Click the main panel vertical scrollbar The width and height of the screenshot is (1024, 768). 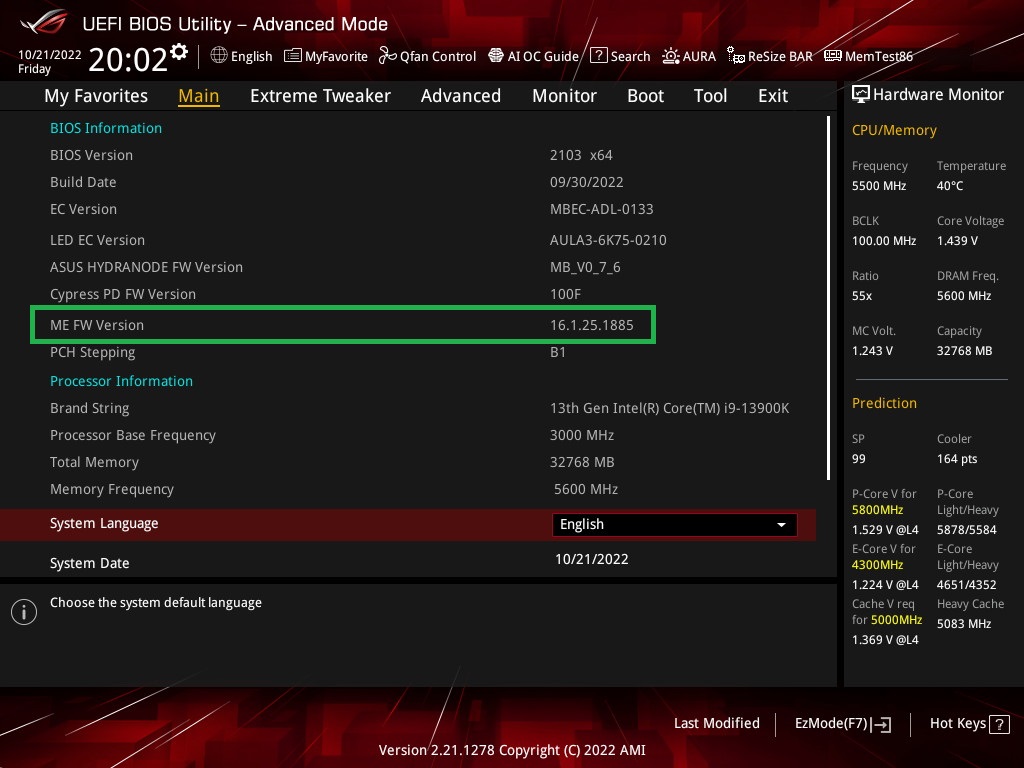tap(829, 298)
